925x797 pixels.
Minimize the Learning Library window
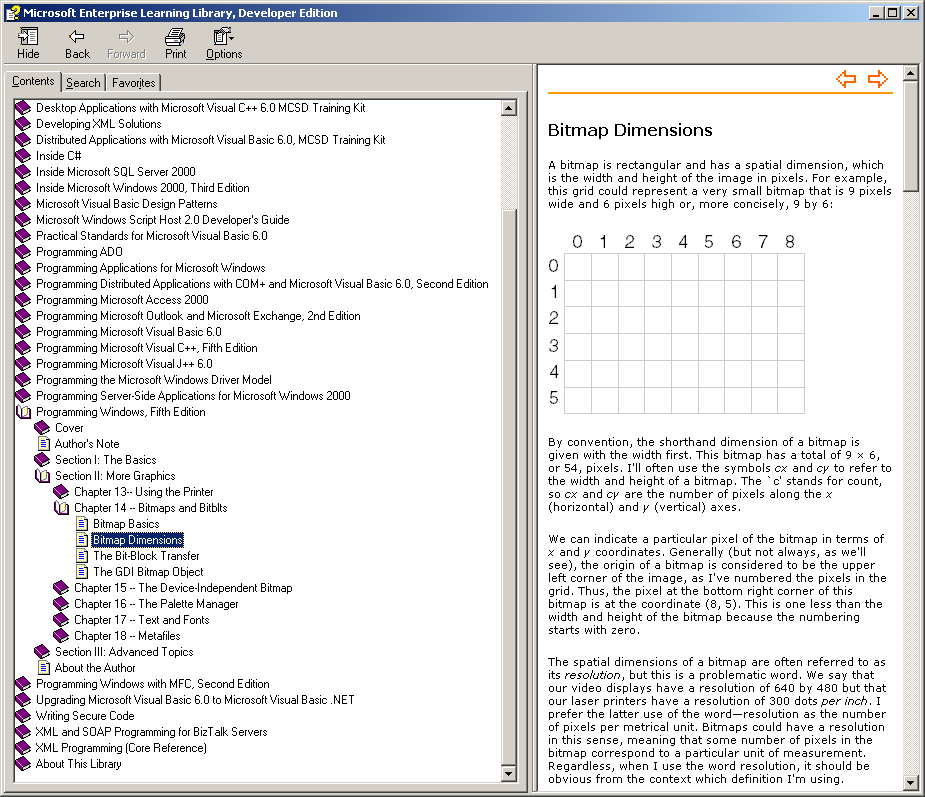877,12
